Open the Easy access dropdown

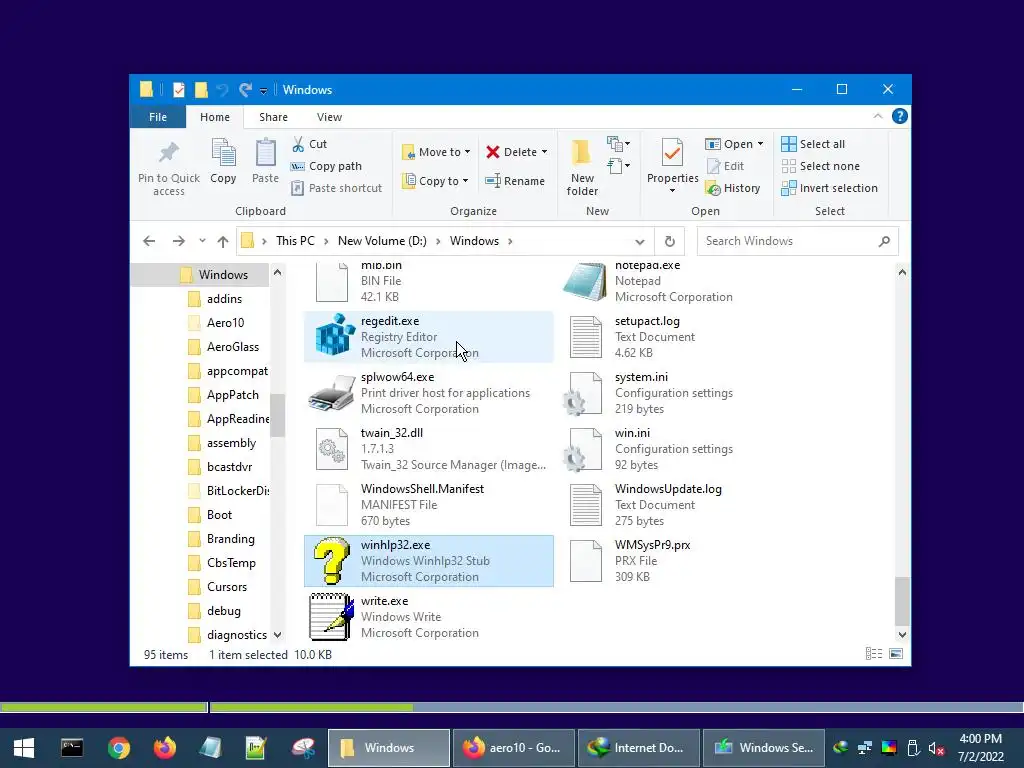(x=618, y=166)
